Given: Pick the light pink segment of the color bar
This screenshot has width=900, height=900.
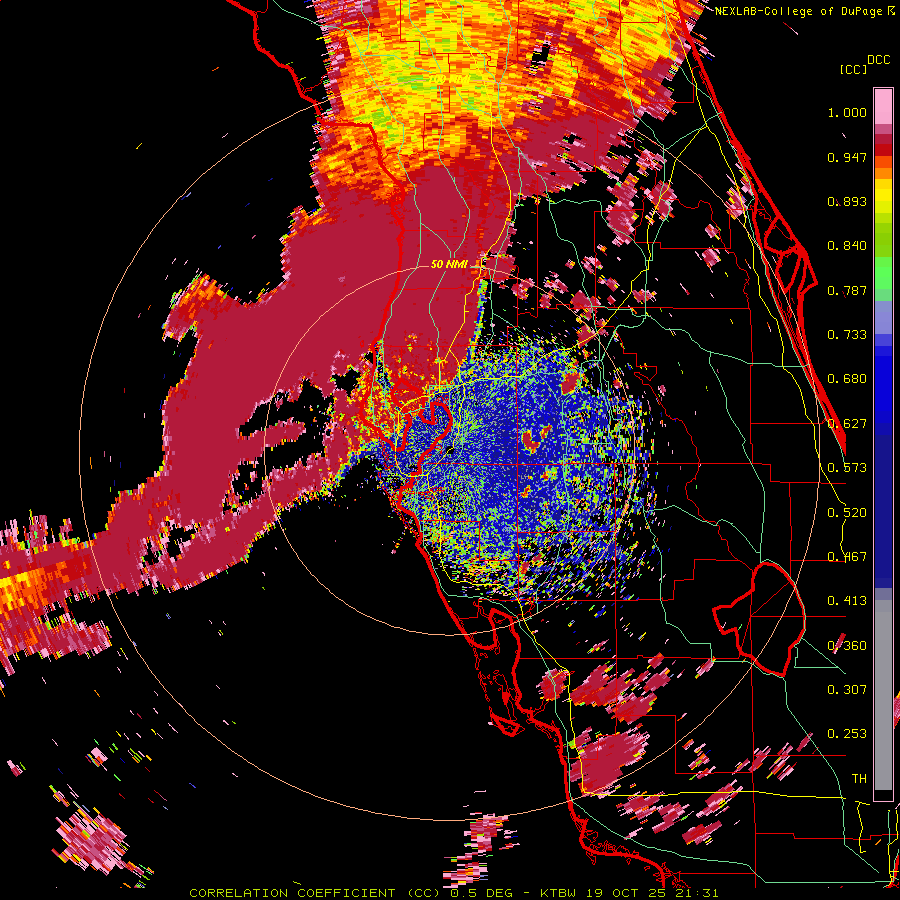Looking at the screenshot, I should [x=883, y=106].
